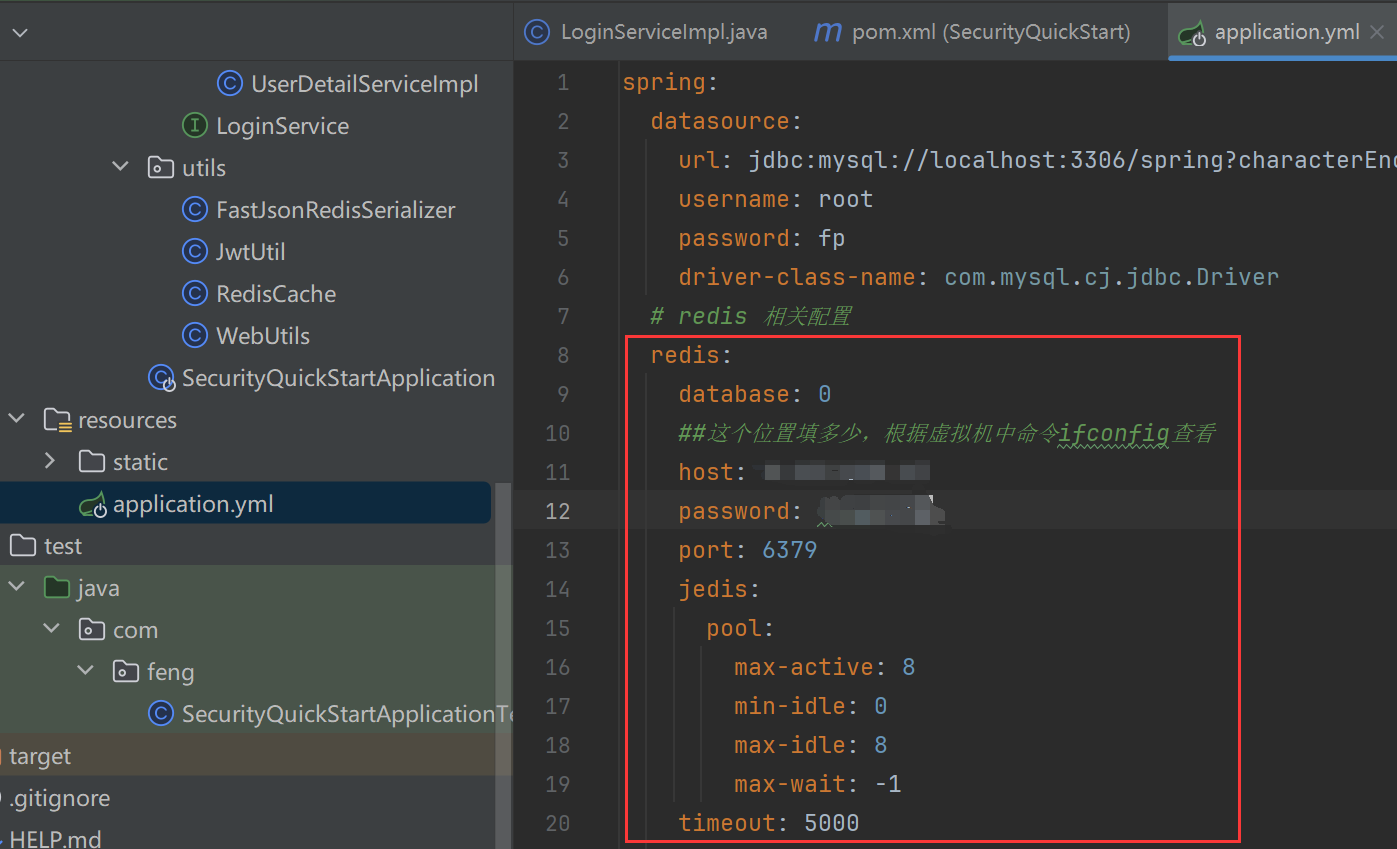Image resolution: width=1397 pixels, height=849 pixels.
Task: Click the 'max-wait: -1' line
Action: [x=818, y=784]
